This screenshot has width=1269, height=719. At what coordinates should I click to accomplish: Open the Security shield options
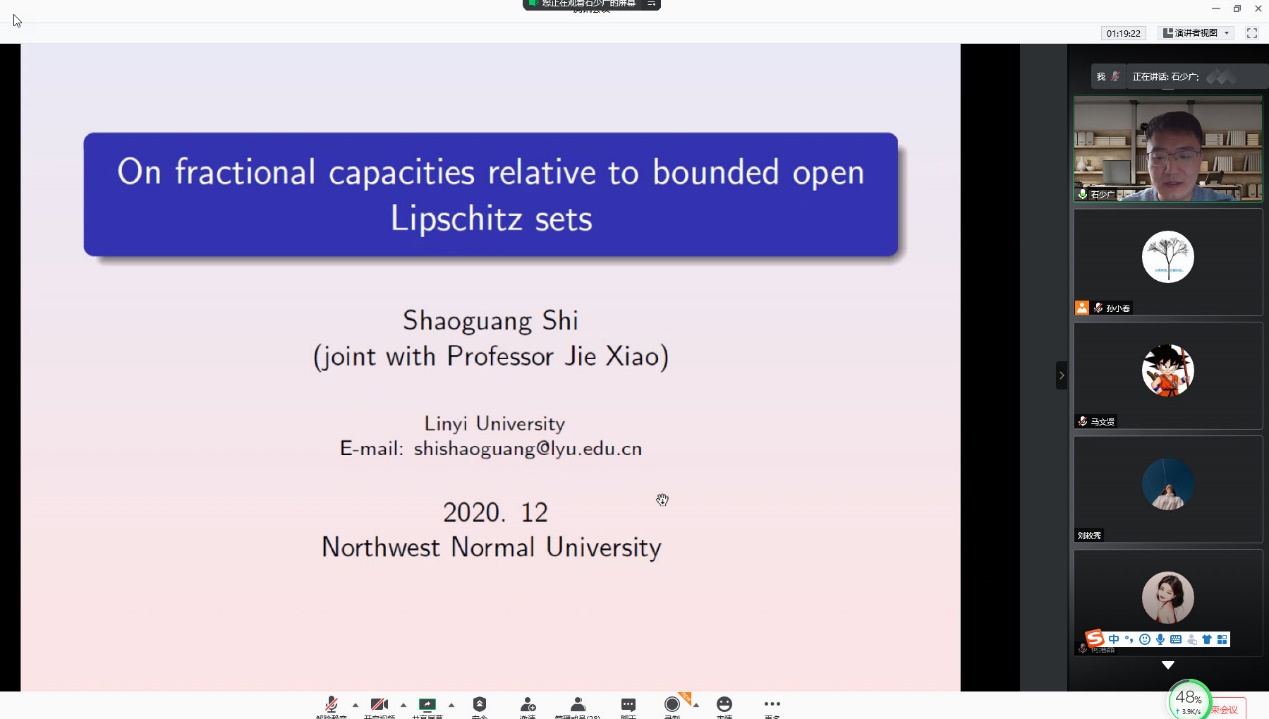click(x=479, y=705)
